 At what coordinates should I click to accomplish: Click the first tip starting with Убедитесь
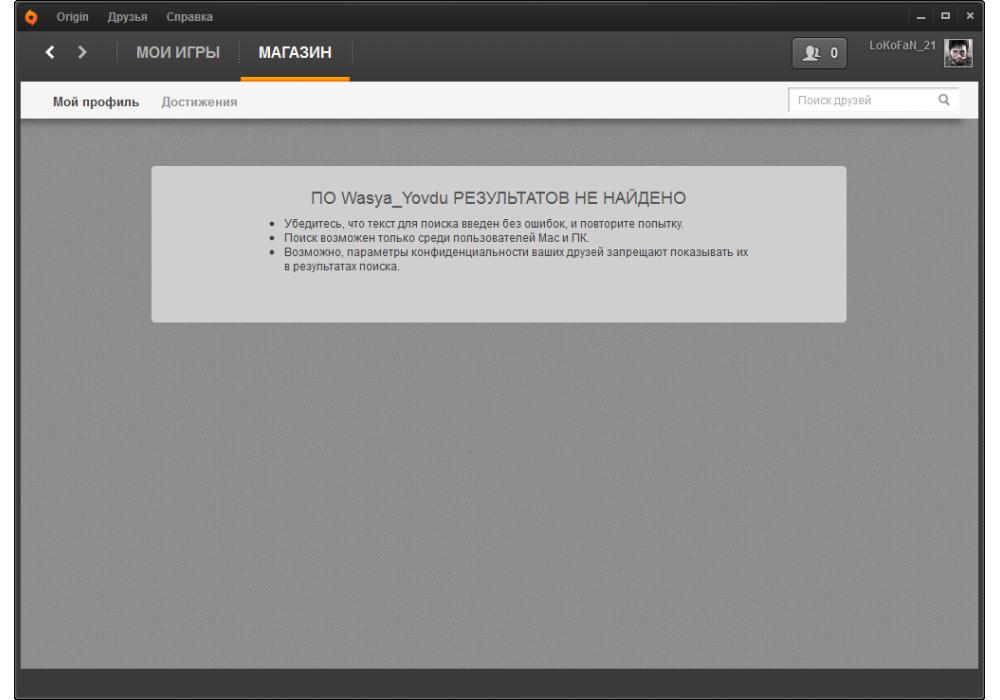click(484, 222)
